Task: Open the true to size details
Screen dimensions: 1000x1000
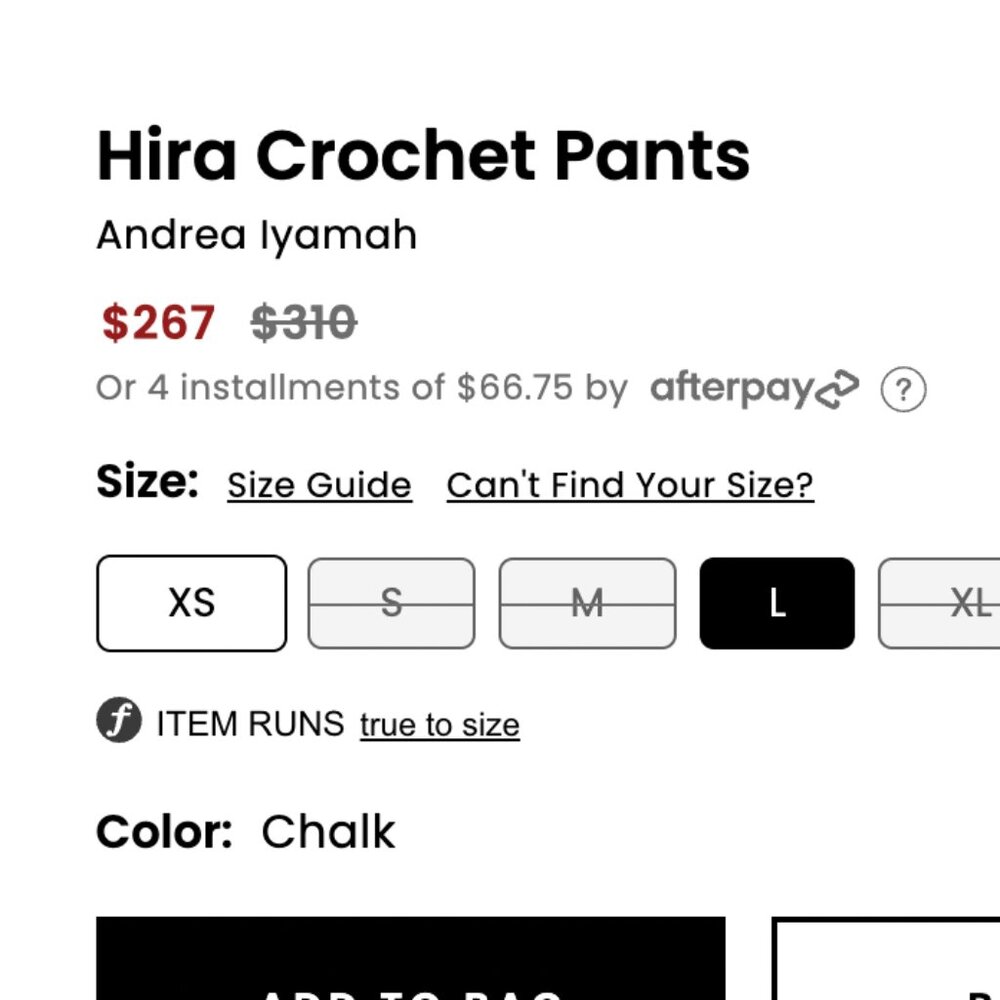Action: (x=438, y=724)
